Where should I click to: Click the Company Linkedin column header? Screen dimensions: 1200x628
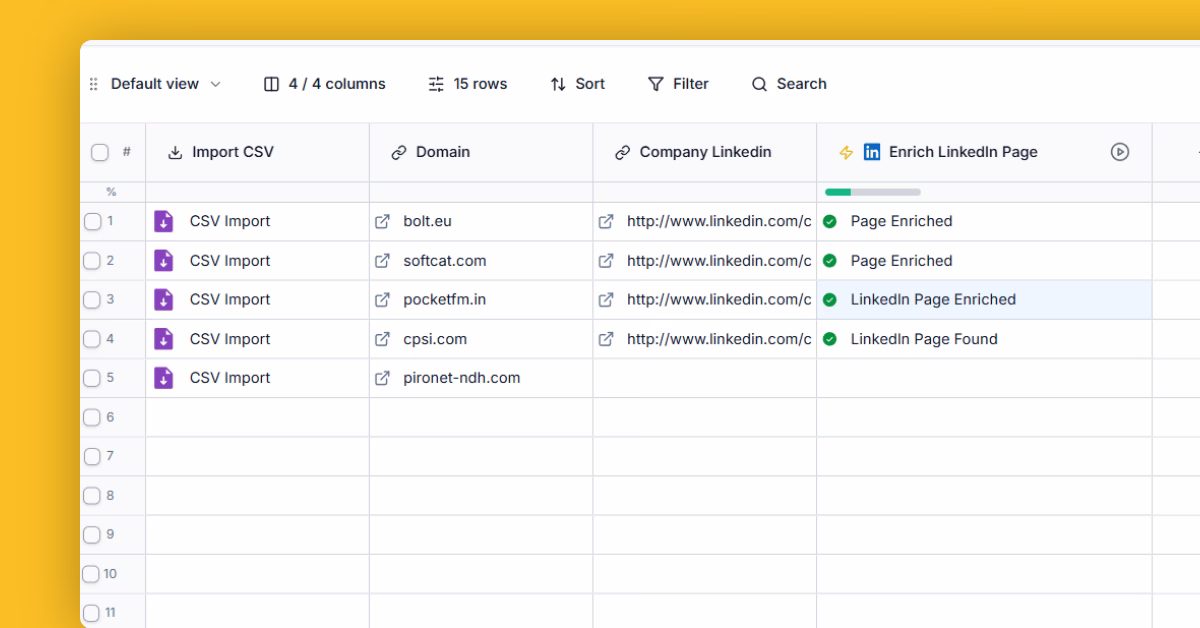point(705,152)
